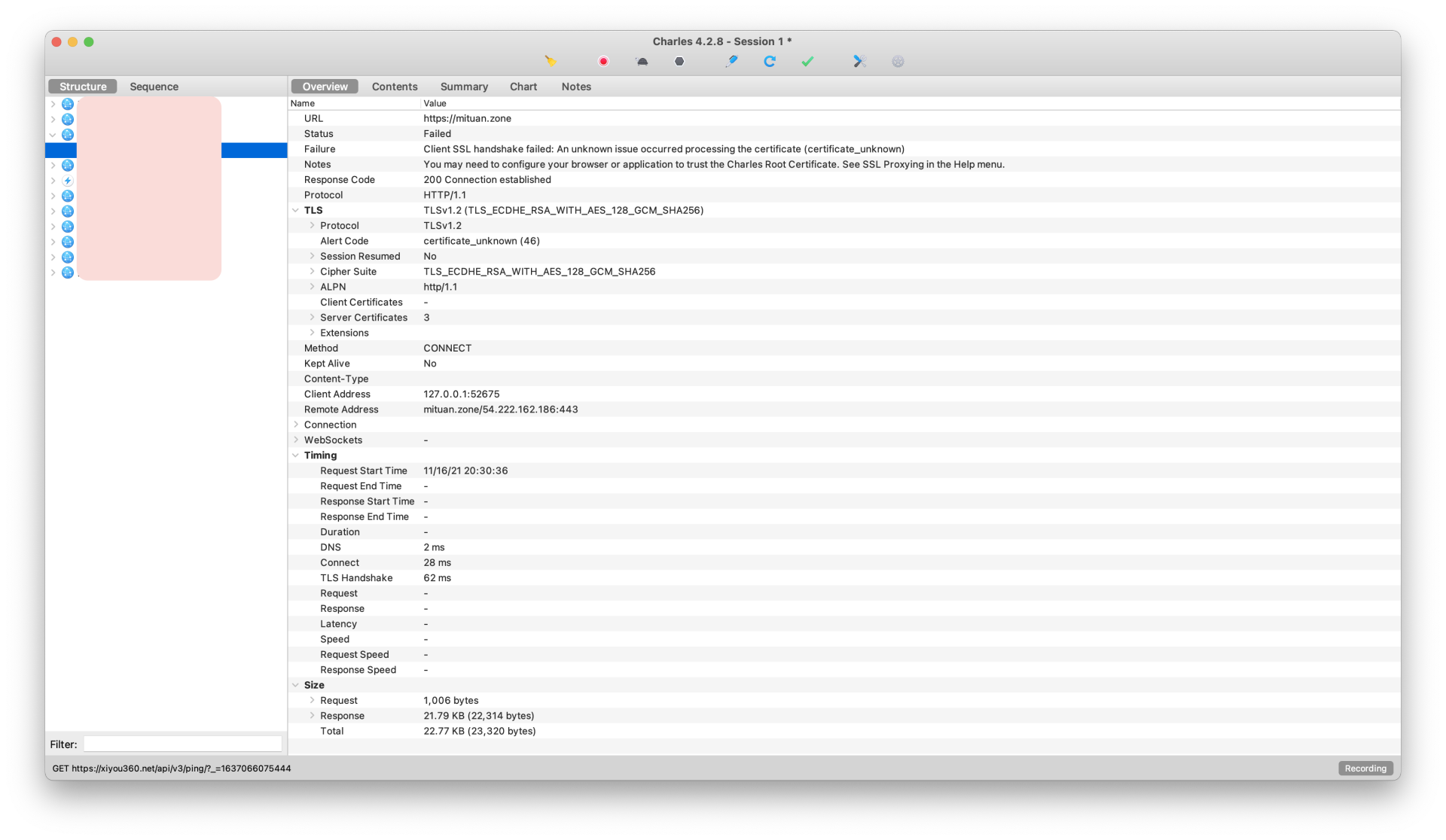Switch to the Sequence view

(154, 87)
